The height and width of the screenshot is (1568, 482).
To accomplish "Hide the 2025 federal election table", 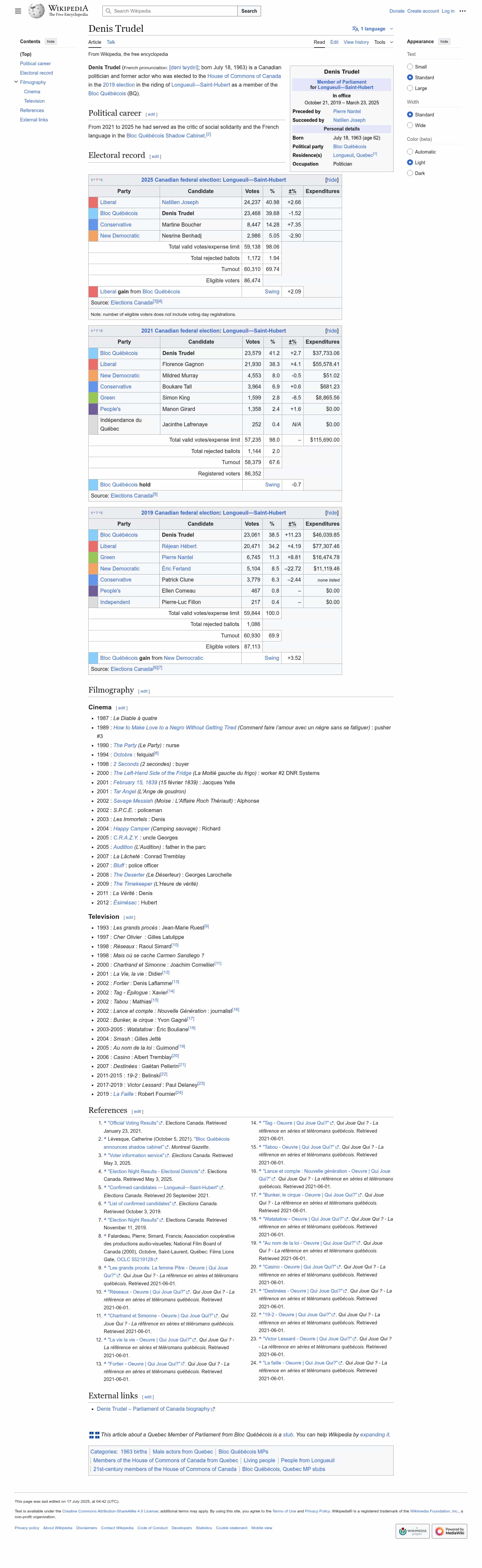I will (332, 180).
